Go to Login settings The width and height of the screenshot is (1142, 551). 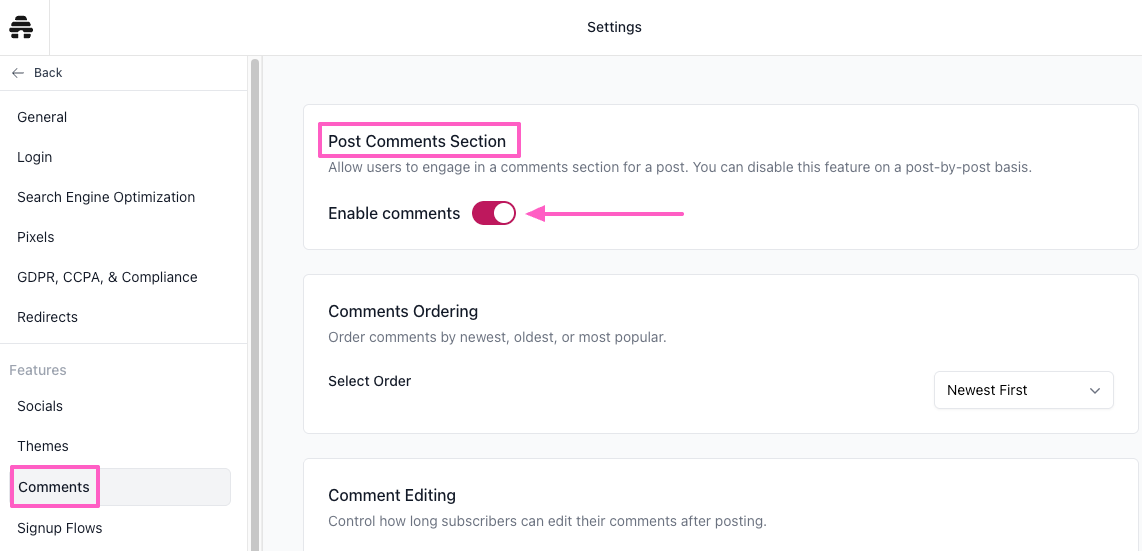(34, 157)
